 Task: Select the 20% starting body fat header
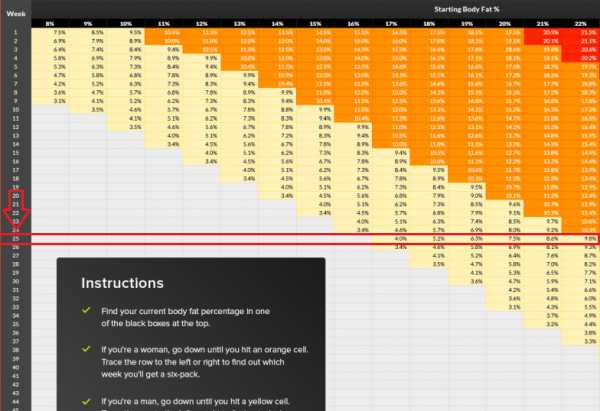[x=505, y=24]
